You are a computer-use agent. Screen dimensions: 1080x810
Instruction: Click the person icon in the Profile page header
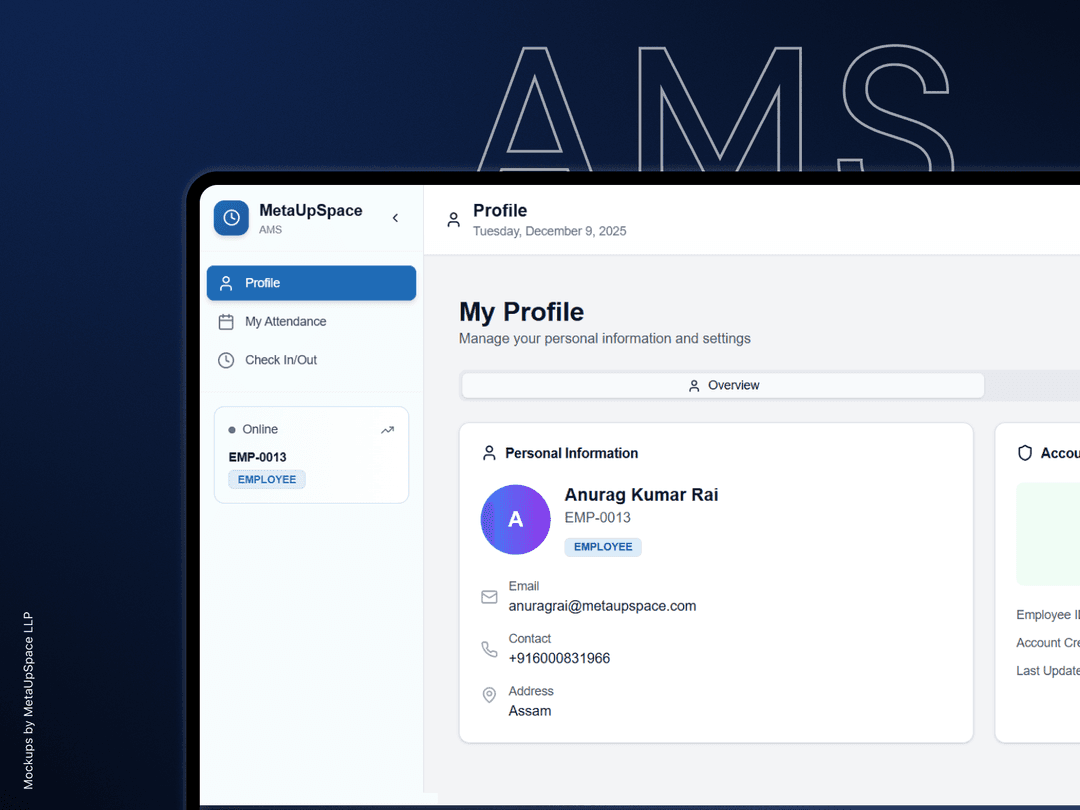(453, 217)
